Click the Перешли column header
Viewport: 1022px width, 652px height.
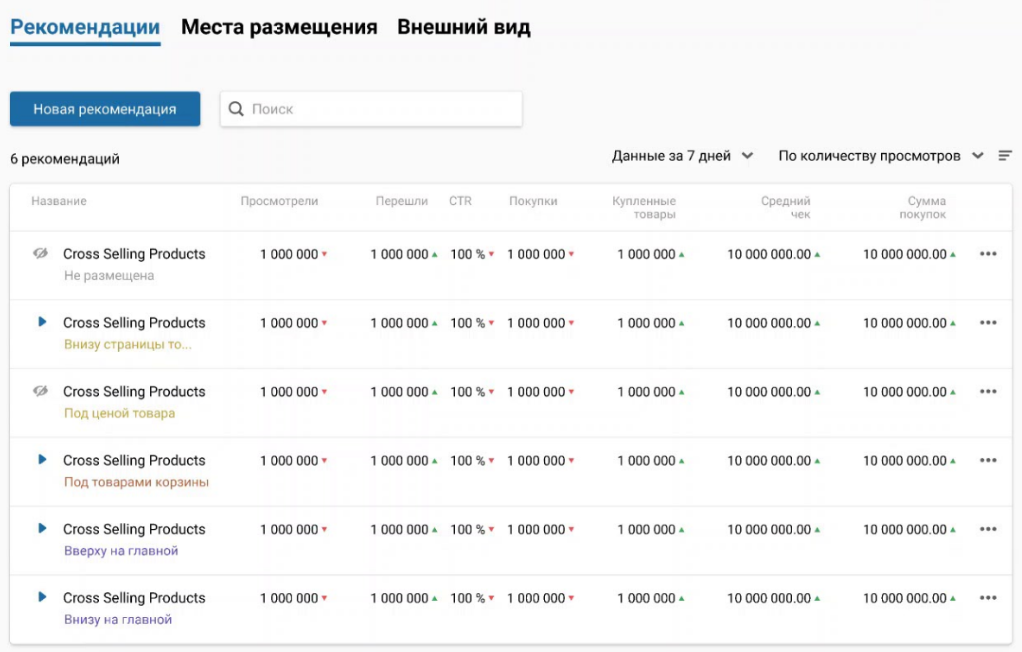(402, 201)
